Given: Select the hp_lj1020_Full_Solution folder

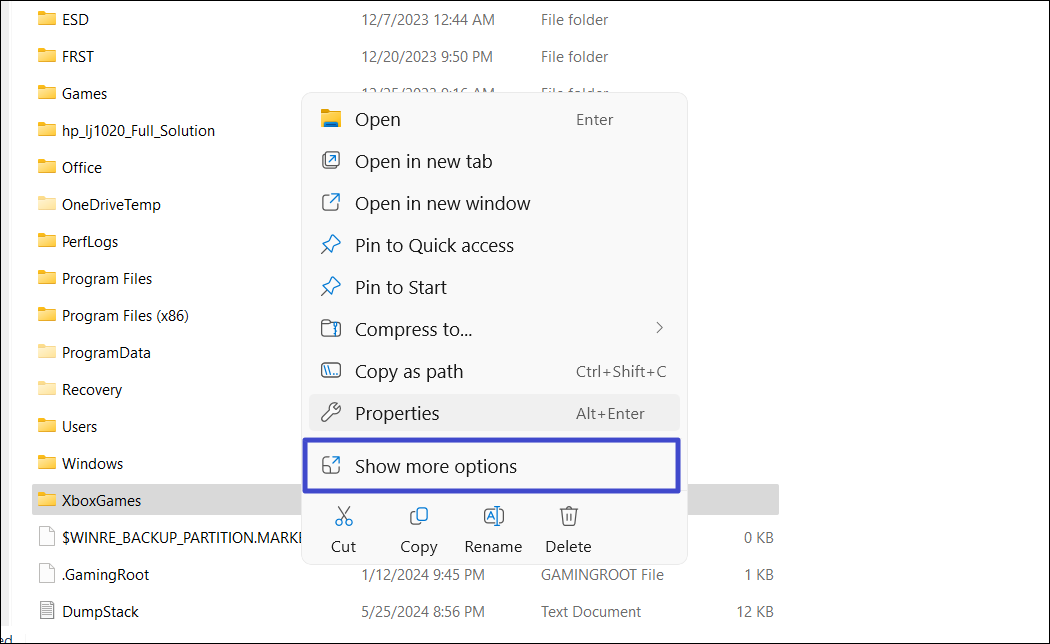Looking at the screenshot, I should pos(138,130).
